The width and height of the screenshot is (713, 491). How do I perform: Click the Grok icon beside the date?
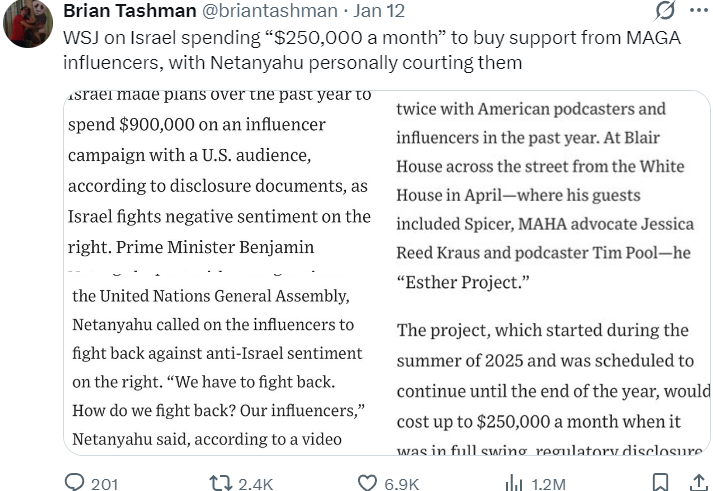(x=663, y=11)
